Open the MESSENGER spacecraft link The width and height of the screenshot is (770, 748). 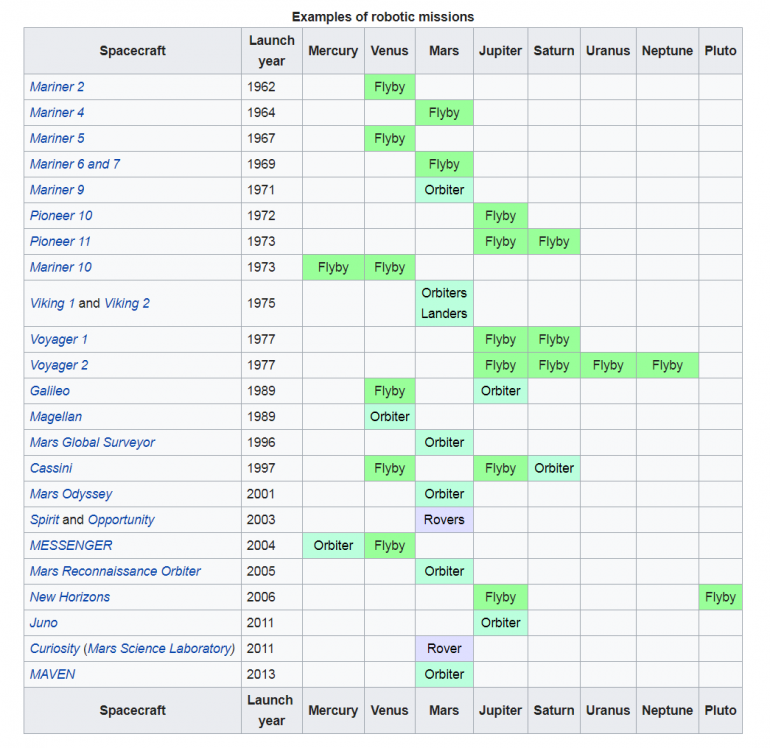71,545
